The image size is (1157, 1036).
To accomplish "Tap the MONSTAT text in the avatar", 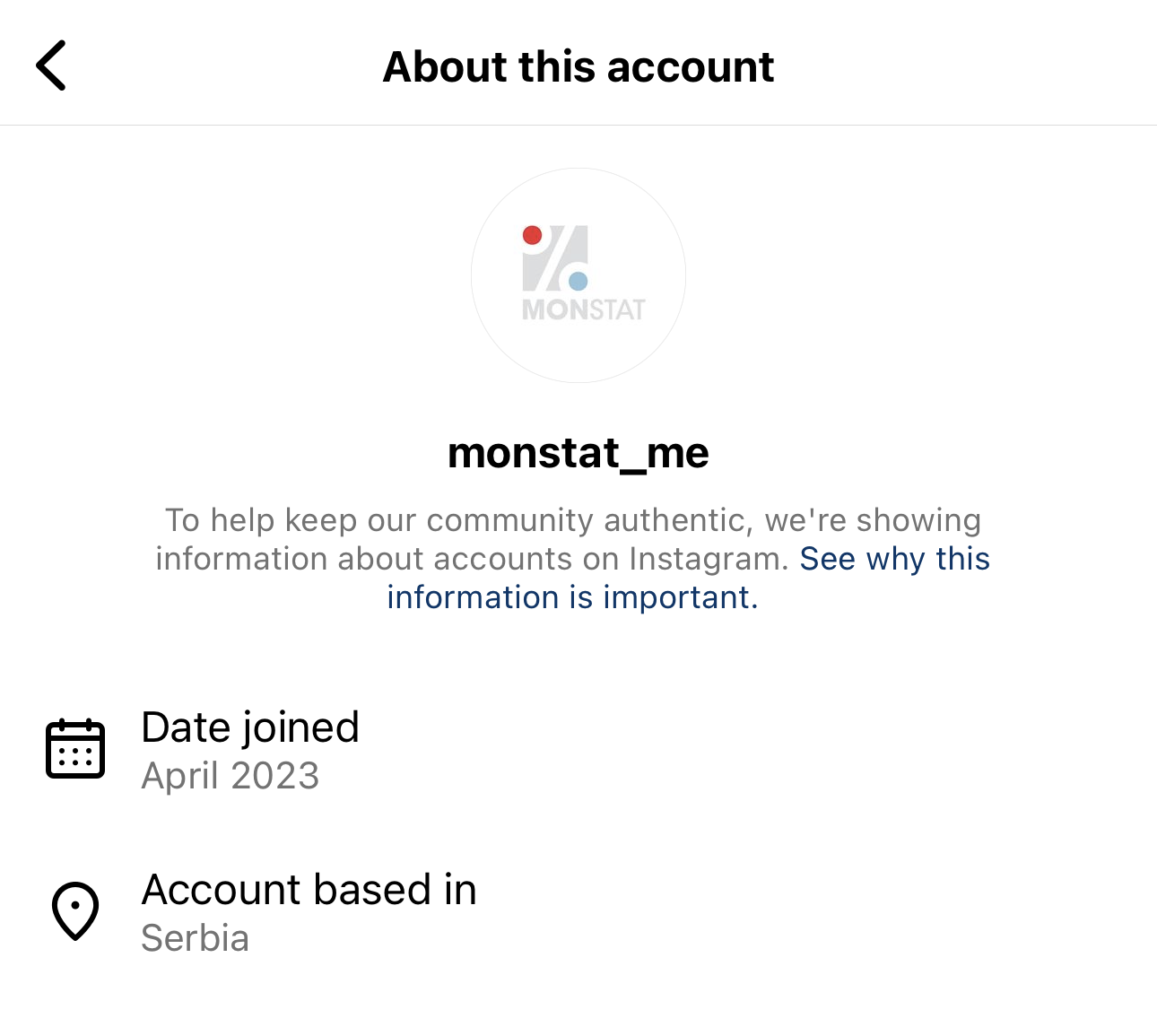I will (x=584, y=310).
